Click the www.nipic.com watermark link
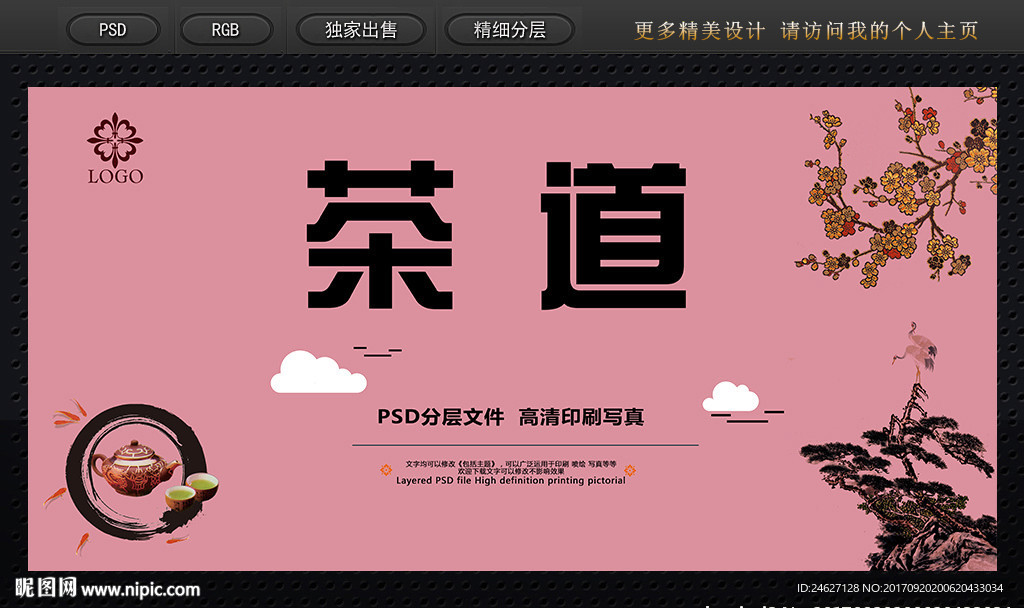The width and height of the screenshot is (1024, 608). (x=140, y=589)
